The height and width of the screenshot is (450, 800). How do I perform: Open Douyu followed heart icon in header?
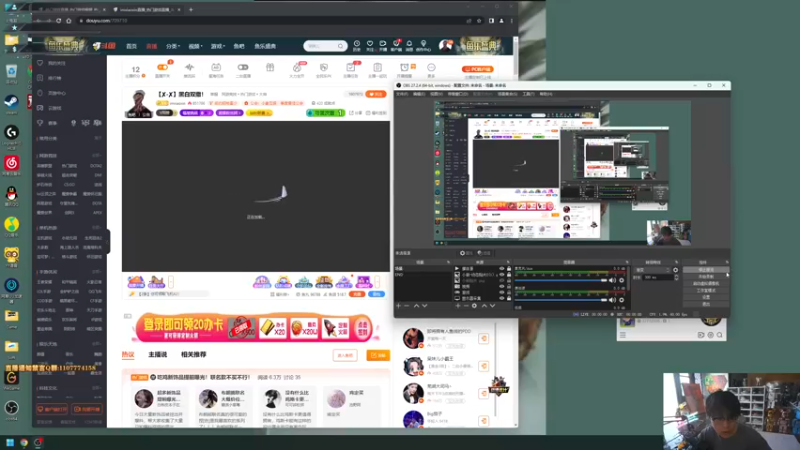(370, 44)
